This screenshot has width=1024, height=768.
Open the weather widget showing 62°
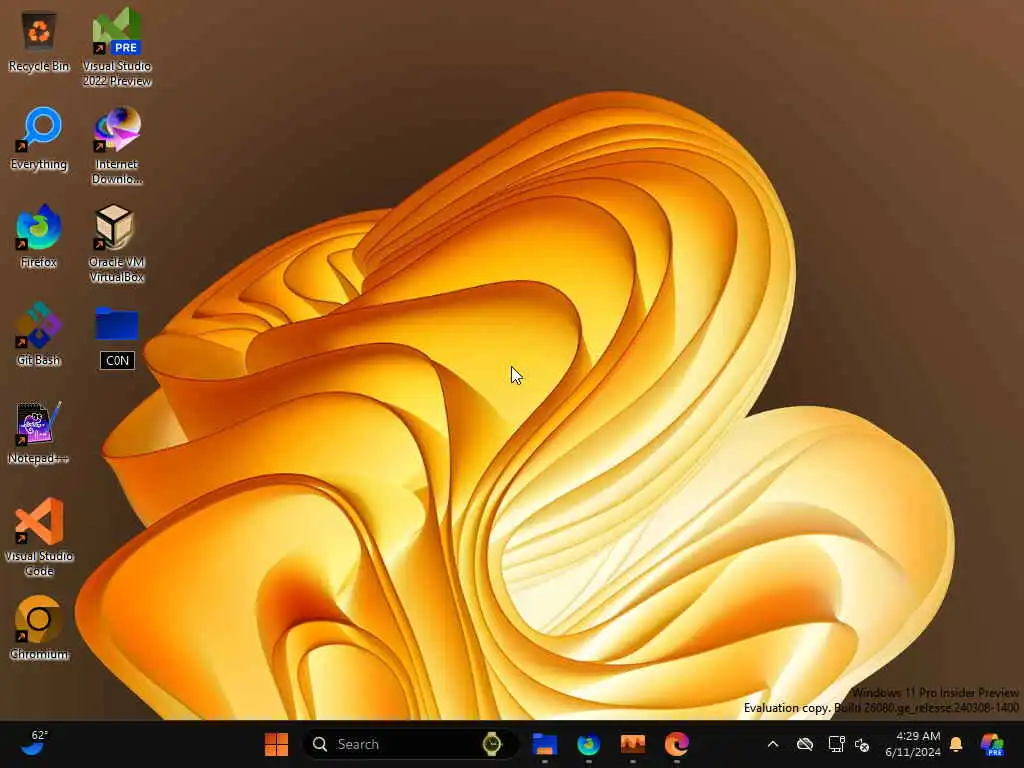coord(33,743)
